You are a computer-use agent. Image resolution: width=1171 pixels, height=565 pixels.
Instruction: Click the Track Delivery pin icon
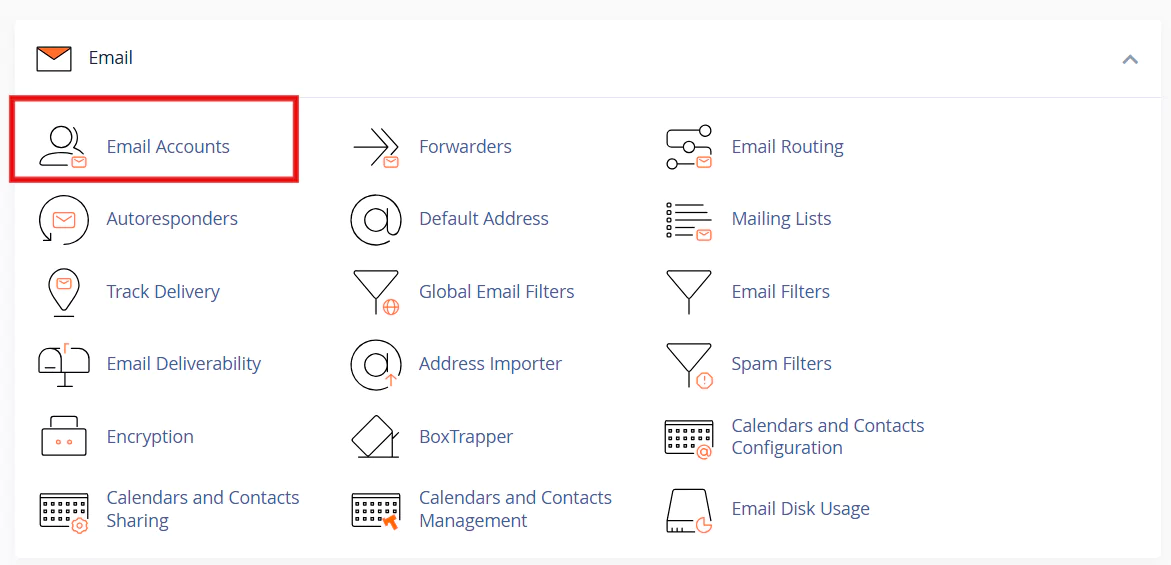pos(63,292)
